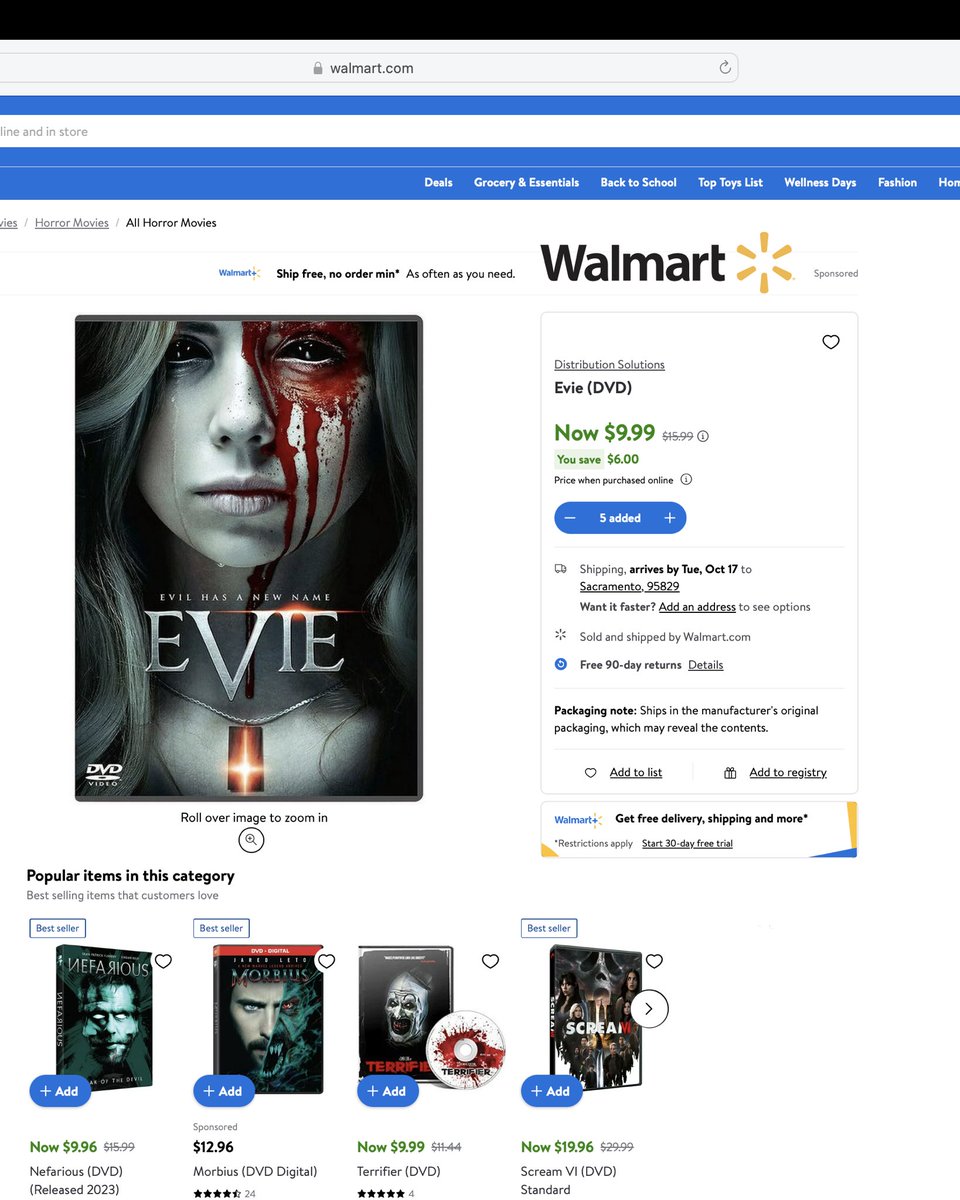The width and height of the screenshot is (960, 1200).
Task: Start 30-day free trial link
Action: [x=687, y=843]
